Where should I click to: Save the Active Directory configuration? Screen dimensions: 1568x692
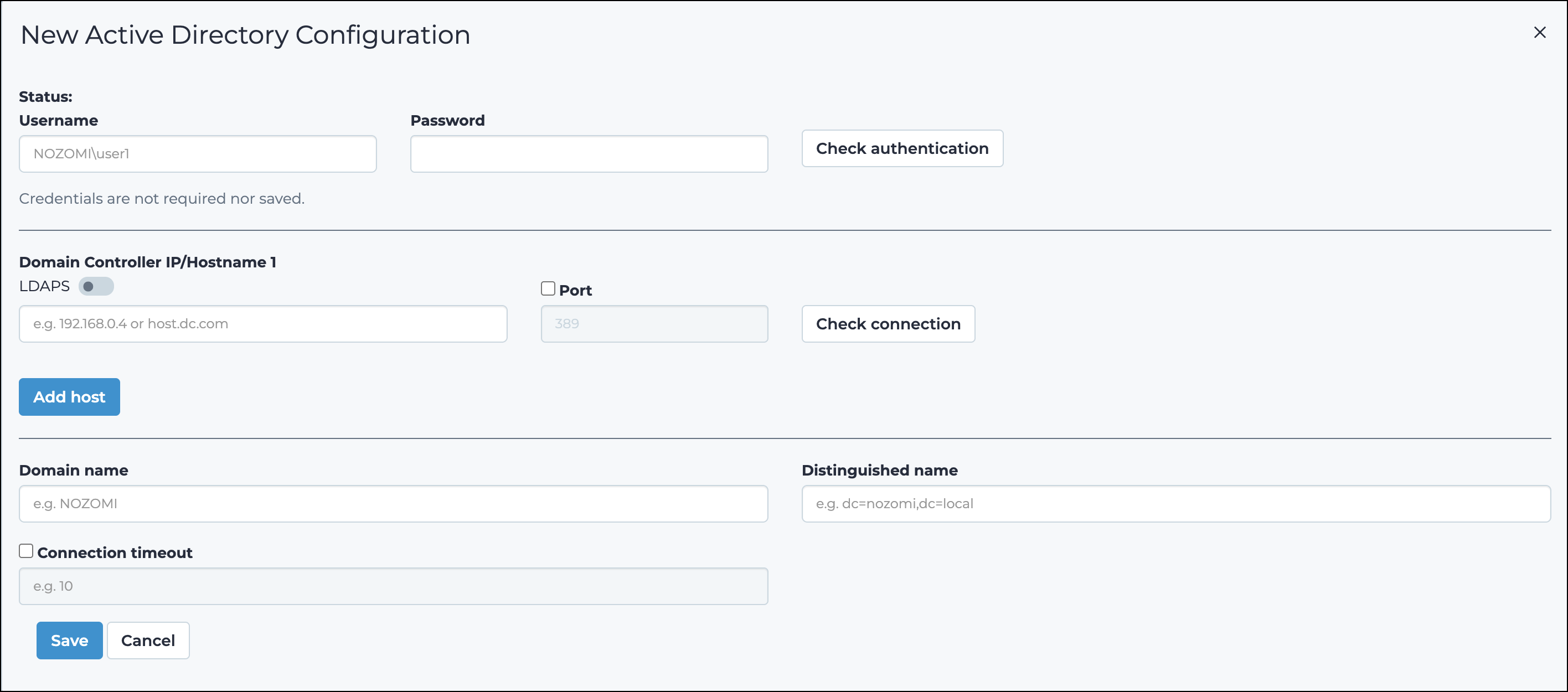[x=69, y=641]
